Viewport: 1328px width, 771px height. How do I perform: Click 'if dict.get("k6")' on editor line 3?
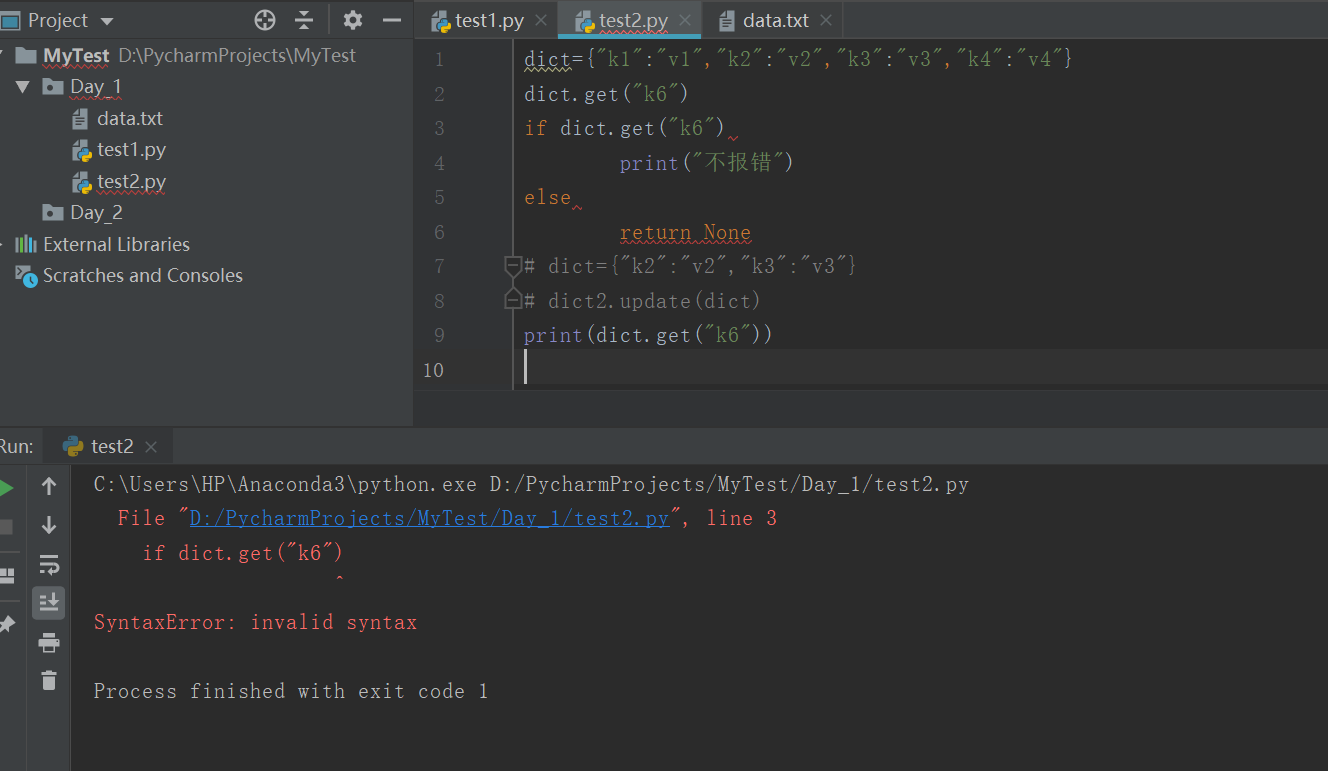tap(624, 128)
